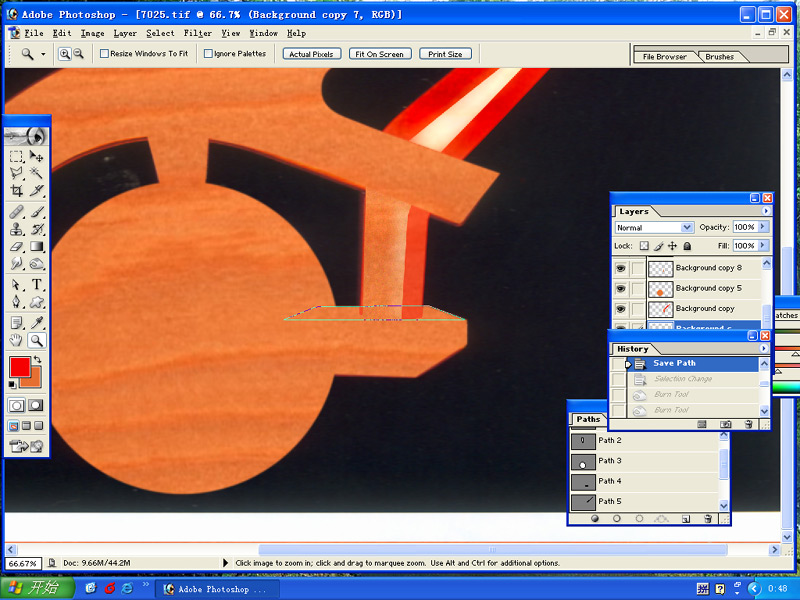
Task: Hide Background copy 5 layer
Action: [620, 289]
